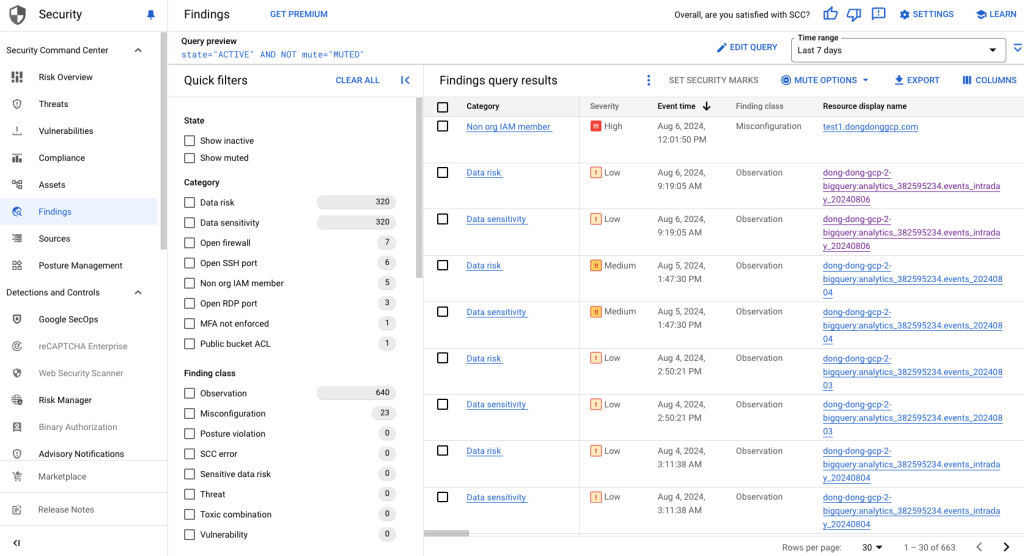
Task: Click the horizontal scrollbar under results table
Action: [x=447, y=533]
